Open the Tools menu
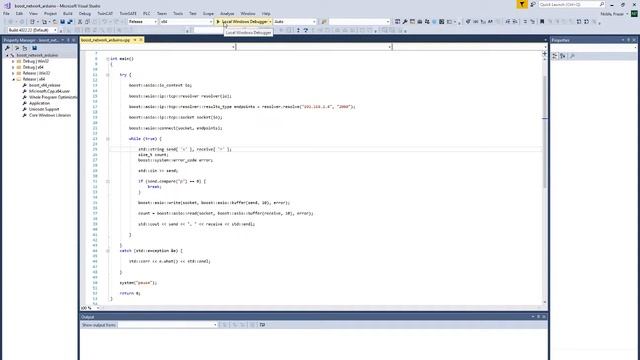 178,13
